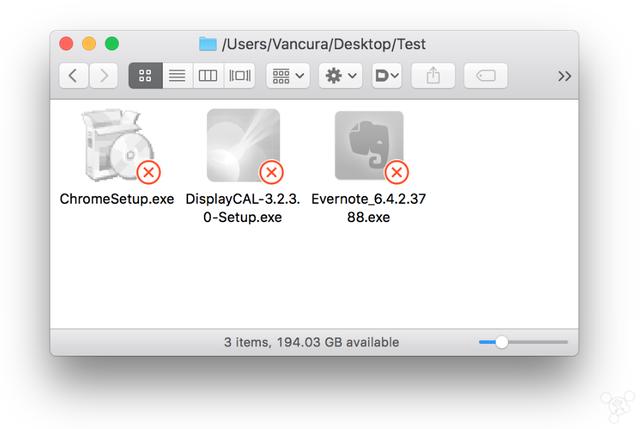Switch to cover flow view
The width and height of the screenshot is (640, 429).
click(x=240, y=76)
